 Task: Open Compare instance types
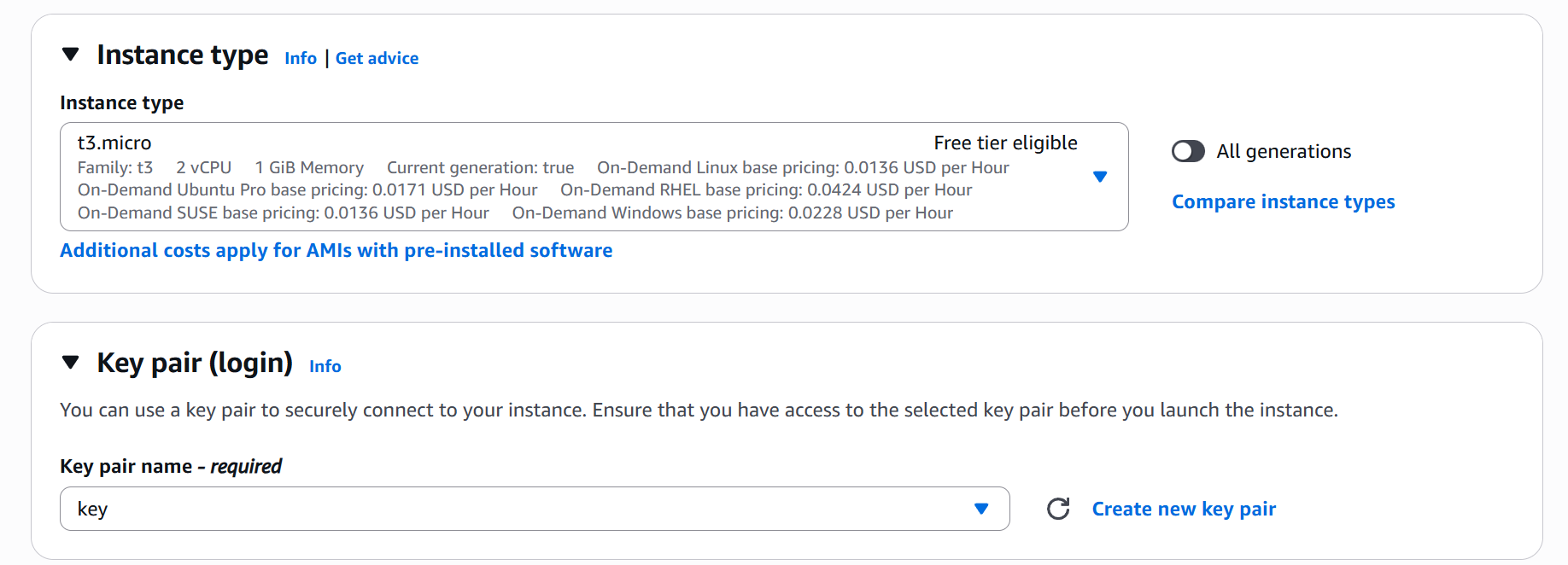click(1283, 201)
